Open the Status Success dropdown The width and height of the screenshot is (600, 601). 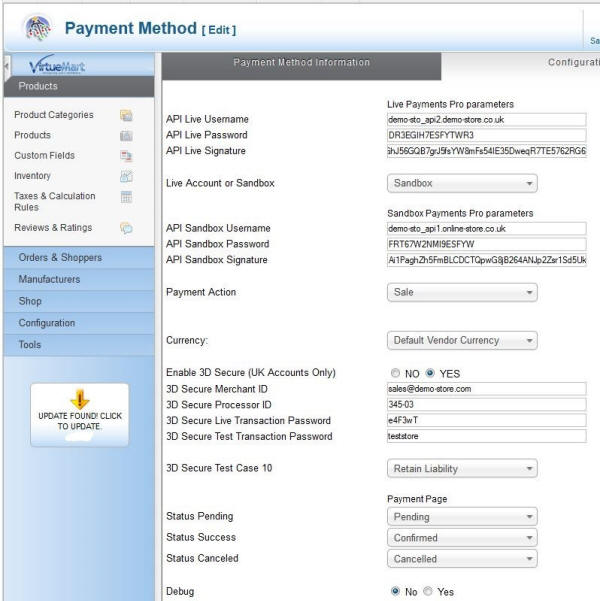tap(462, 538)
